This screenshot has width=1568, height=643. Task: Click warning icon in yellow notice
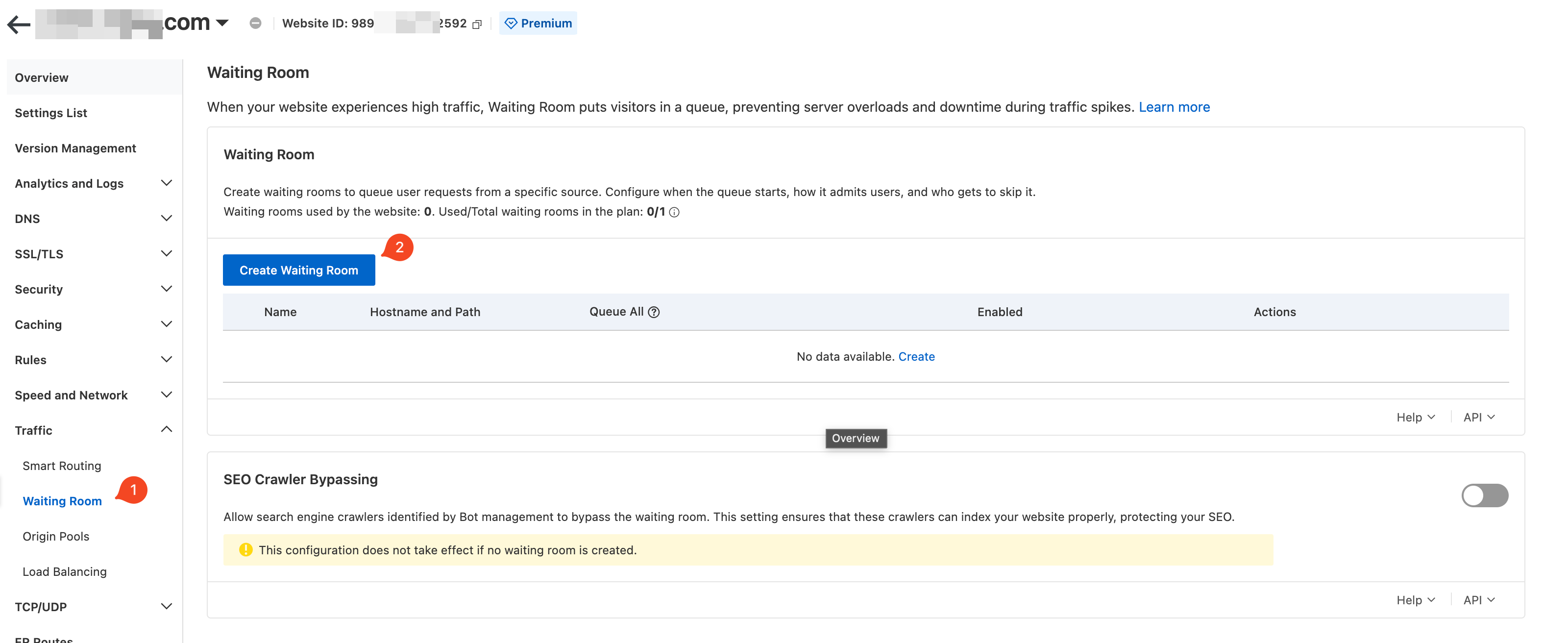click(245, 550)
